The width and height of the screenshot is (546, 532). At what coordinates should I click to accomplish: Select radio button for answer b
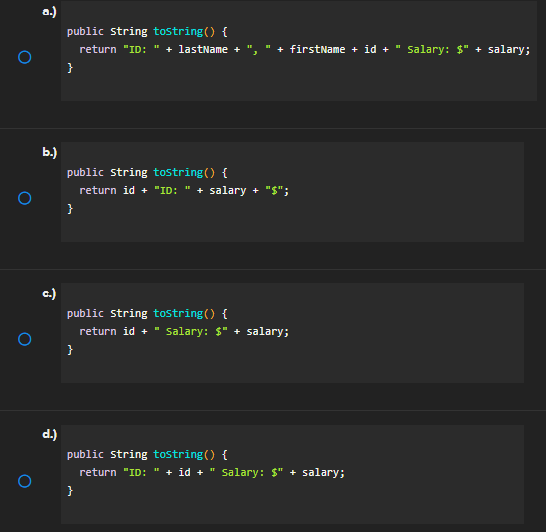pyautogui.click(x=25, y=198)
